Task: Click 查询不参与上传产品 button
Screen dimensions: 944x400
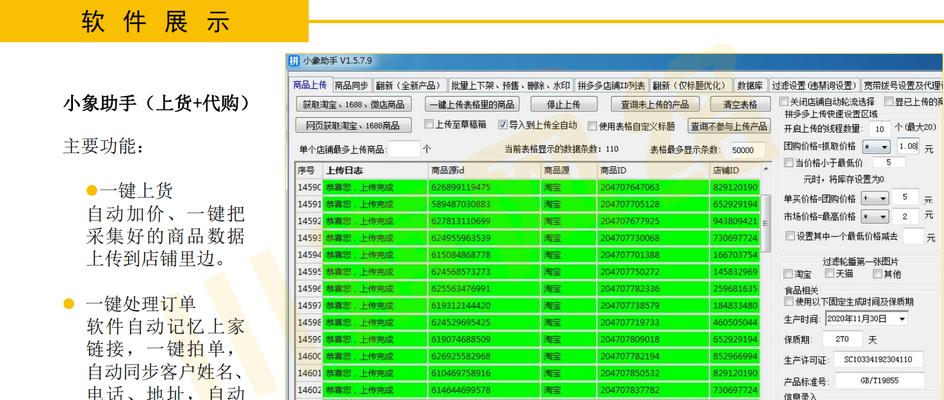Action: pyautogui.click(x=729, y=126)
